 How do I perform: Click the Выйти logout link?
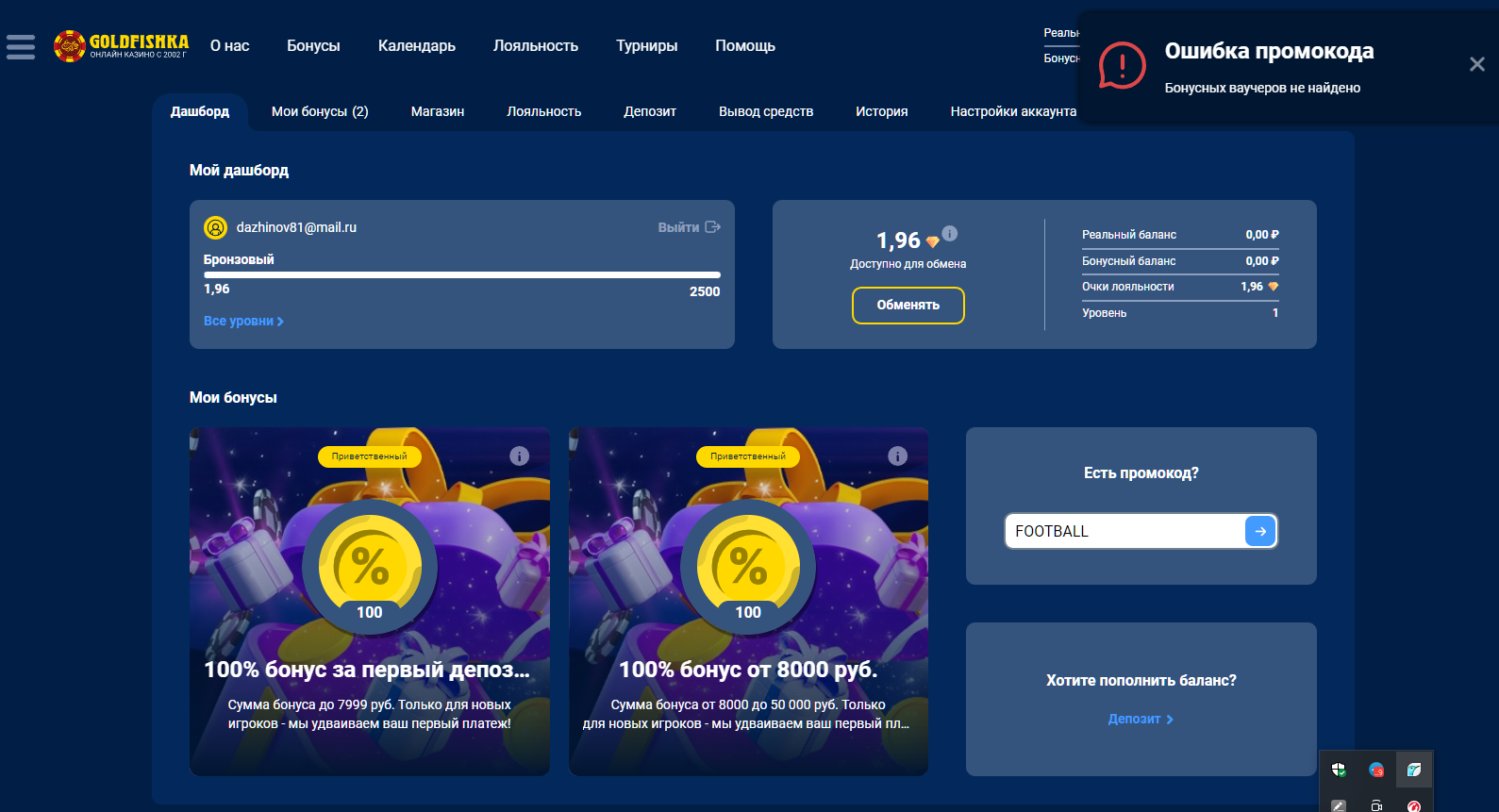[688, 227]
